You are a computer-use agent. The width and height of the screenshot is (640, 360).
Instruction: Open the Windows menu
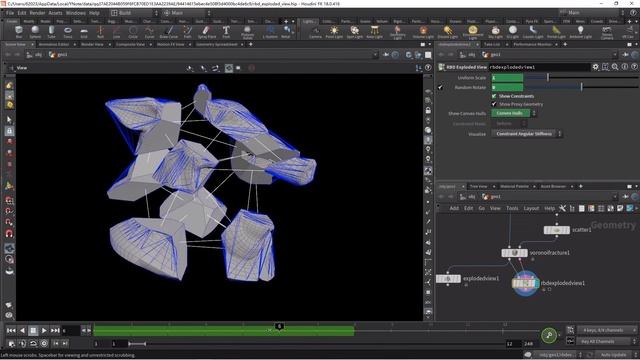(76, 13)
